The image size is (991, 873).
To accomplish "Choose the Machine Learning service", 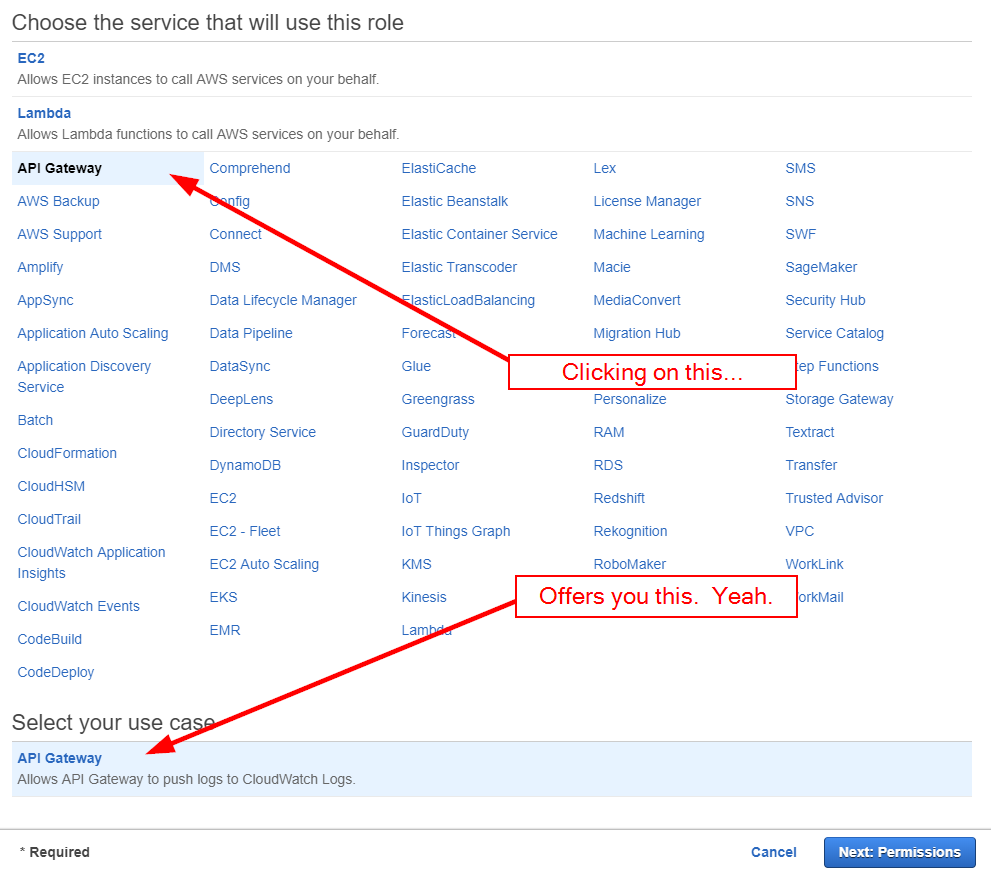I will pyautogui.click(x=648, y=234).
